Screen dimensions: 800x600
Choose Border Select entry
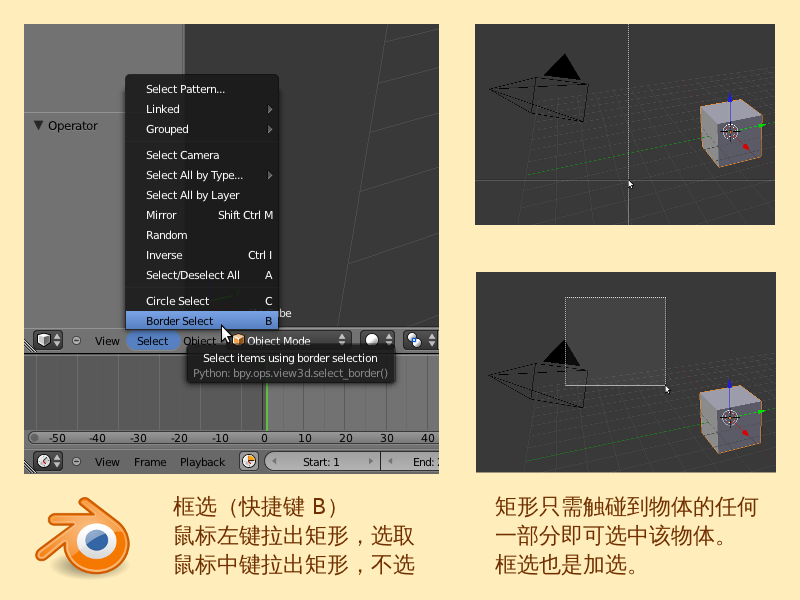[x=202, y=321]
